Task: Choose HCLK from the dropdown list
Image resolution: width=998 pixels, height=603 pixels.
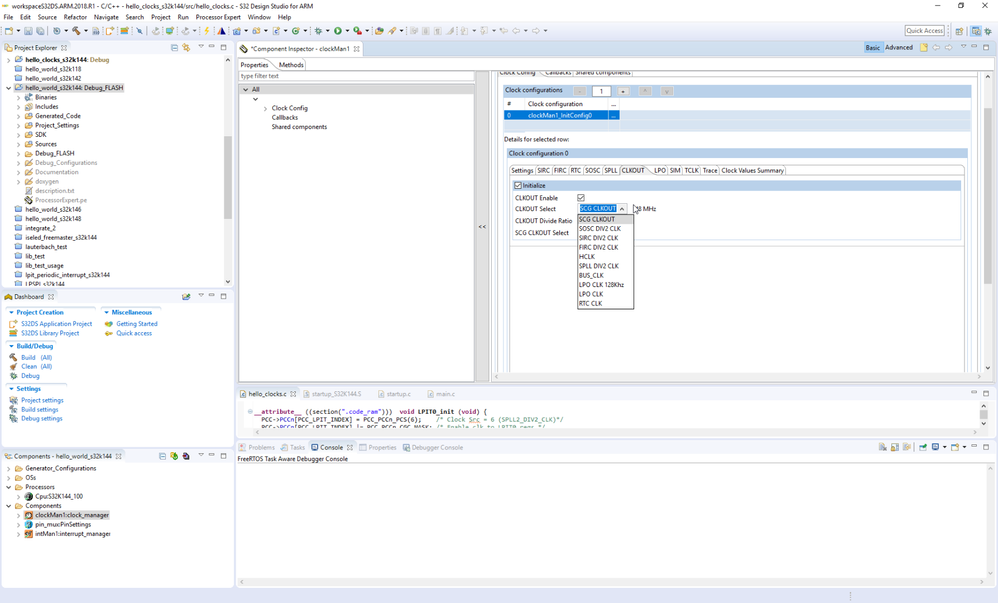Action: [605, 257]
